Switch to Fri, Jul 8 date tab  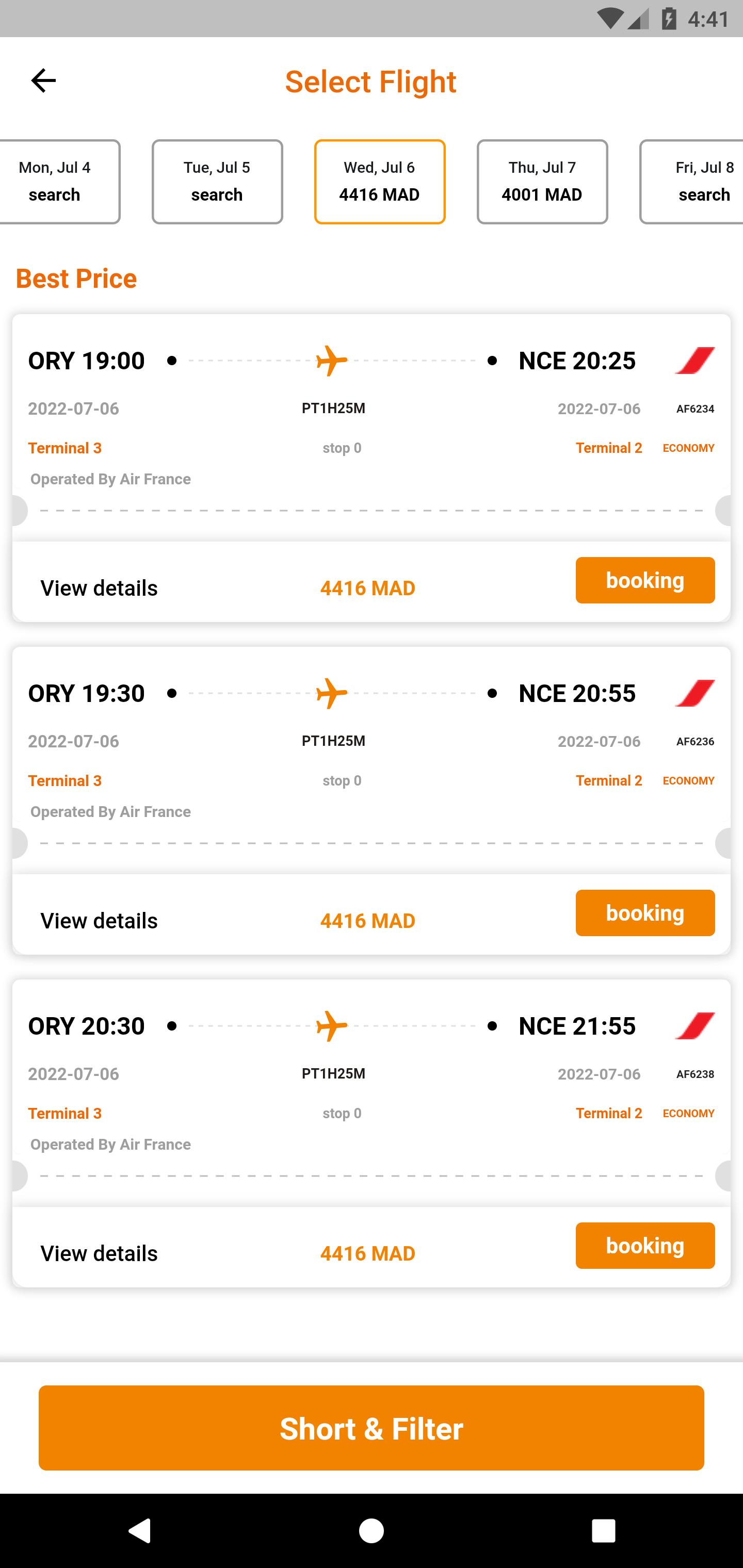(692, 182)
